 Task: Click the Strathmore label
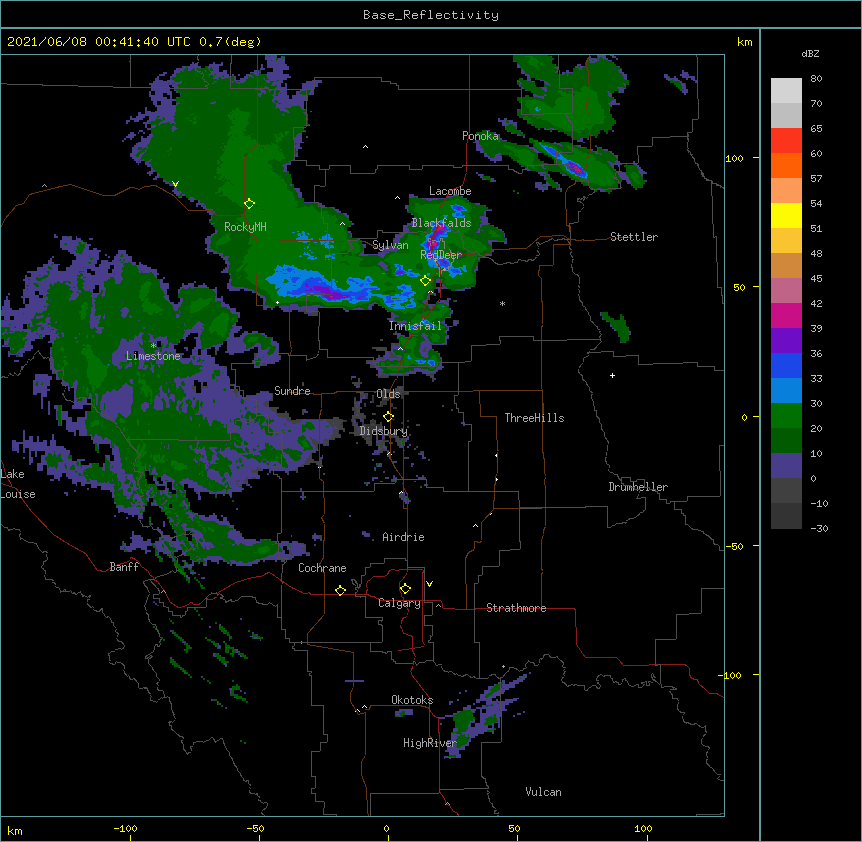[x=516, y=608]
